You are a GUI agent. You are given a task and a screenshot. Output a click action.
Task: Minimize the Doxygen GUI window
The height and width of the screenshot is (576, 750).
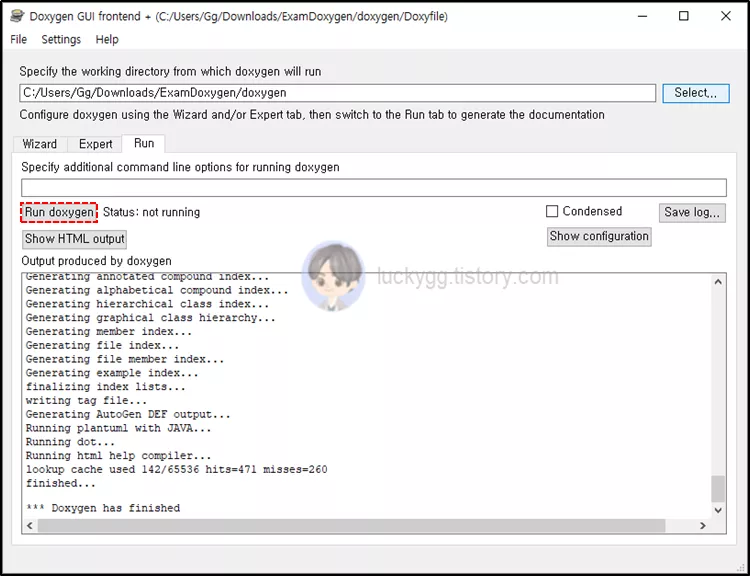(x=642, y=16)
